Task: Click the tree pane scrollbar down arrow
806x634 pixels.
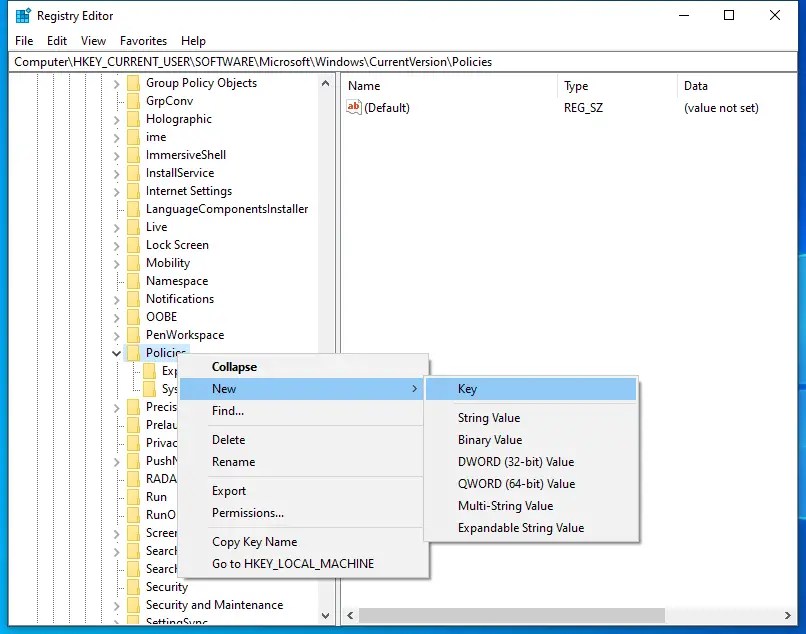Action: coord(325,614)
